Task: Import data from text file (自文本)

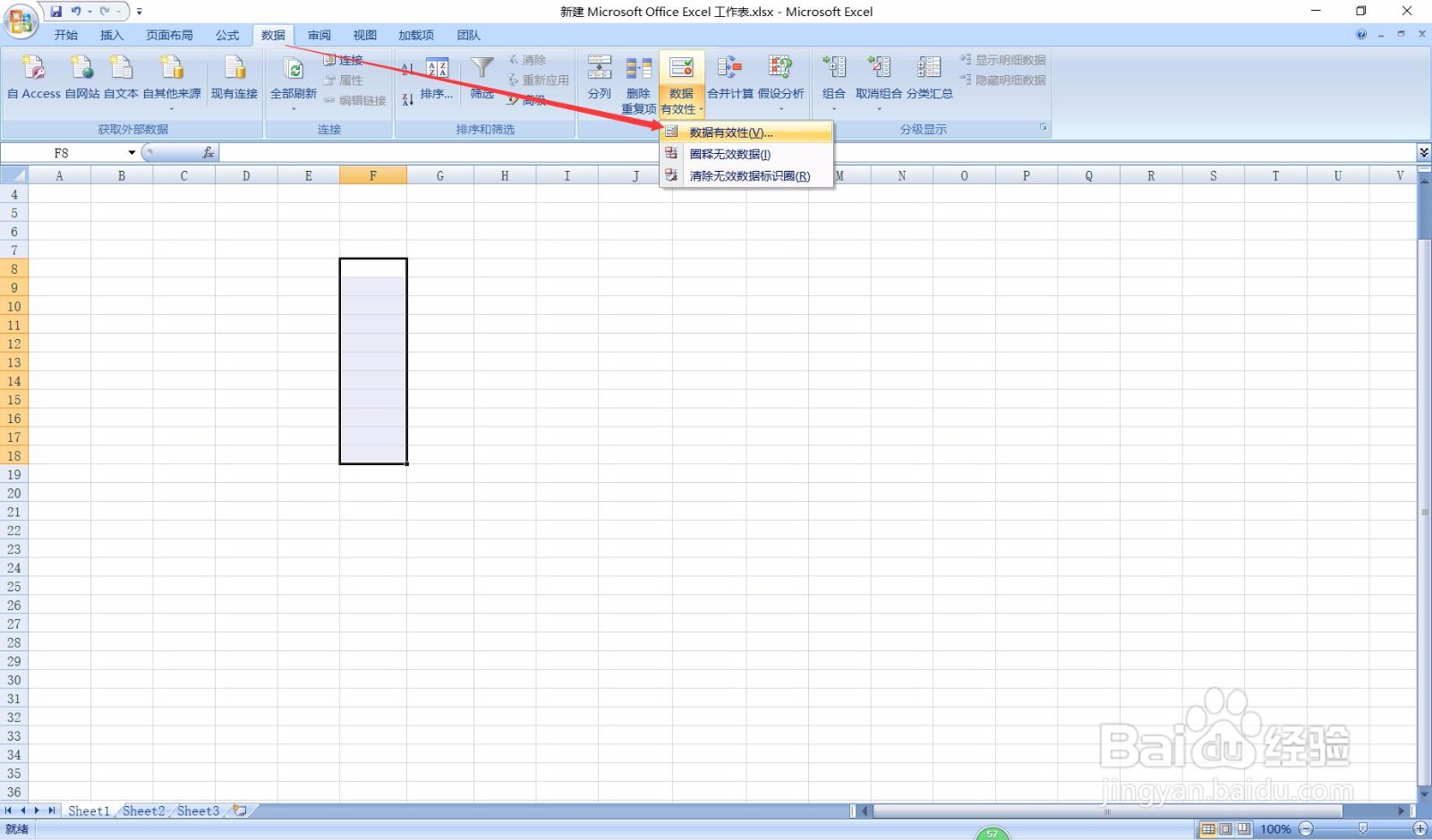Action: (x=121, y=78)
